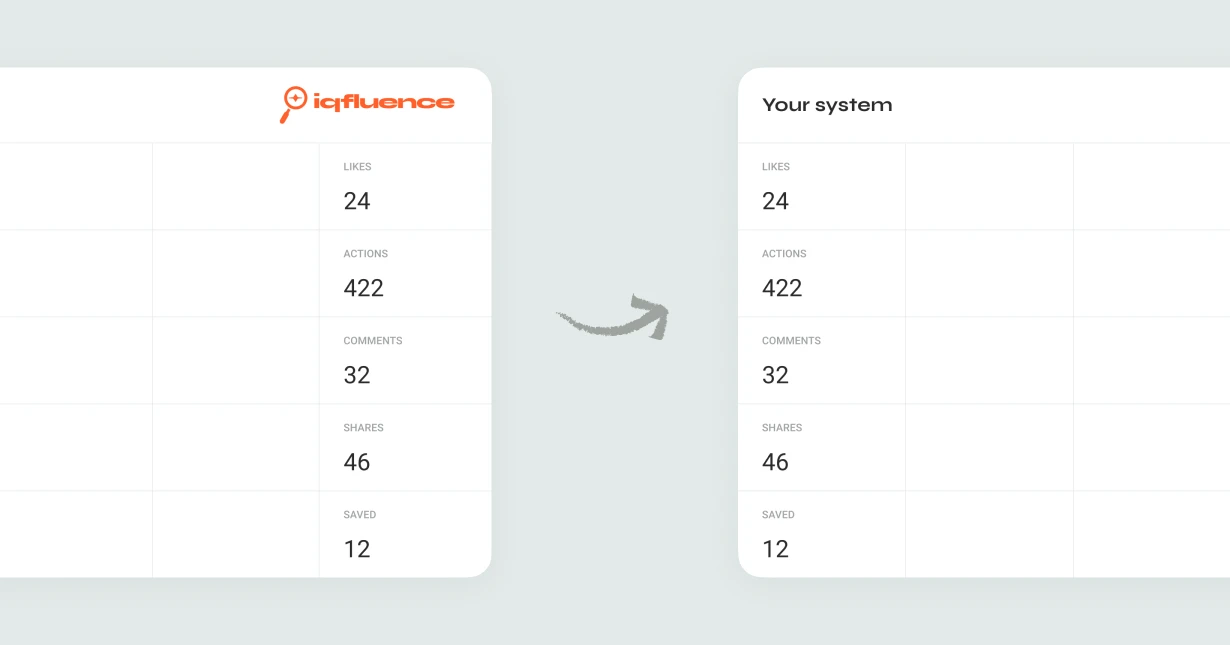
Task: Select the 12 saved value in iqfluence card
Action: coord(357,549)
